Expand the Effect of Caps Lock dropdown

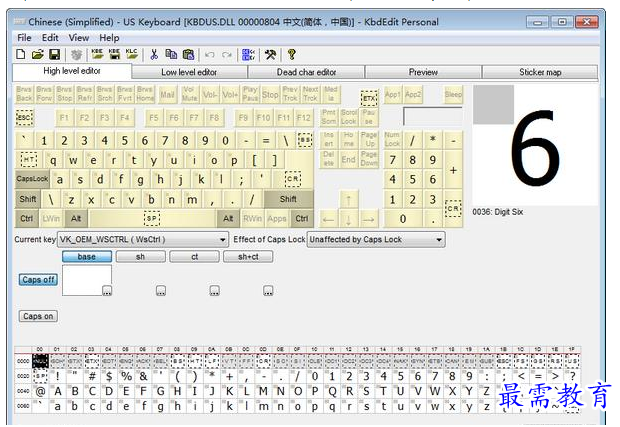pos(439,240)
